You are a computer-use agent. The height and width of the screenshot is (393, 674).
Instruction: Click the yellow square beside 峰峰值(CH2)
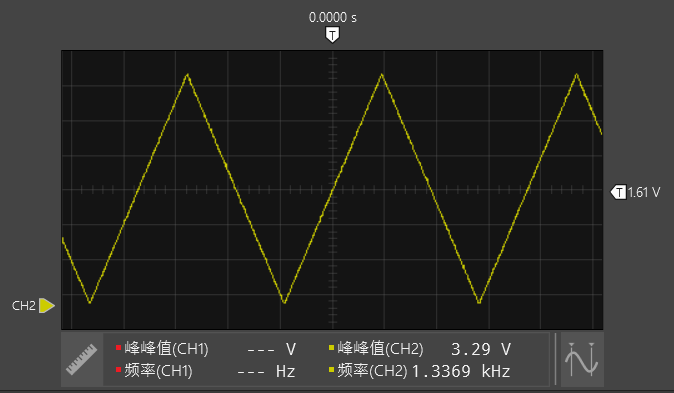tap(331, 347)
